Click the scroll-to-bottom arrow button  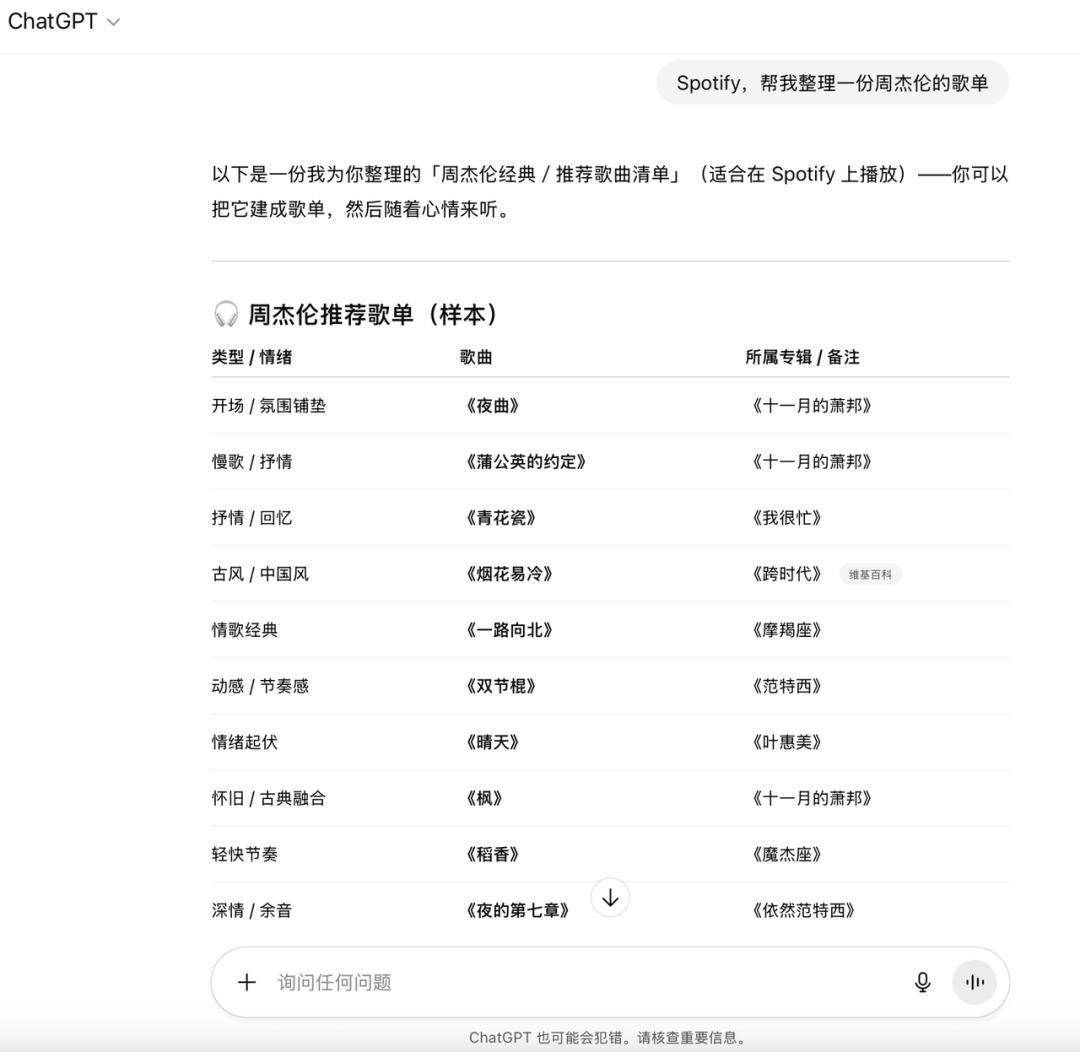[610, 898]
